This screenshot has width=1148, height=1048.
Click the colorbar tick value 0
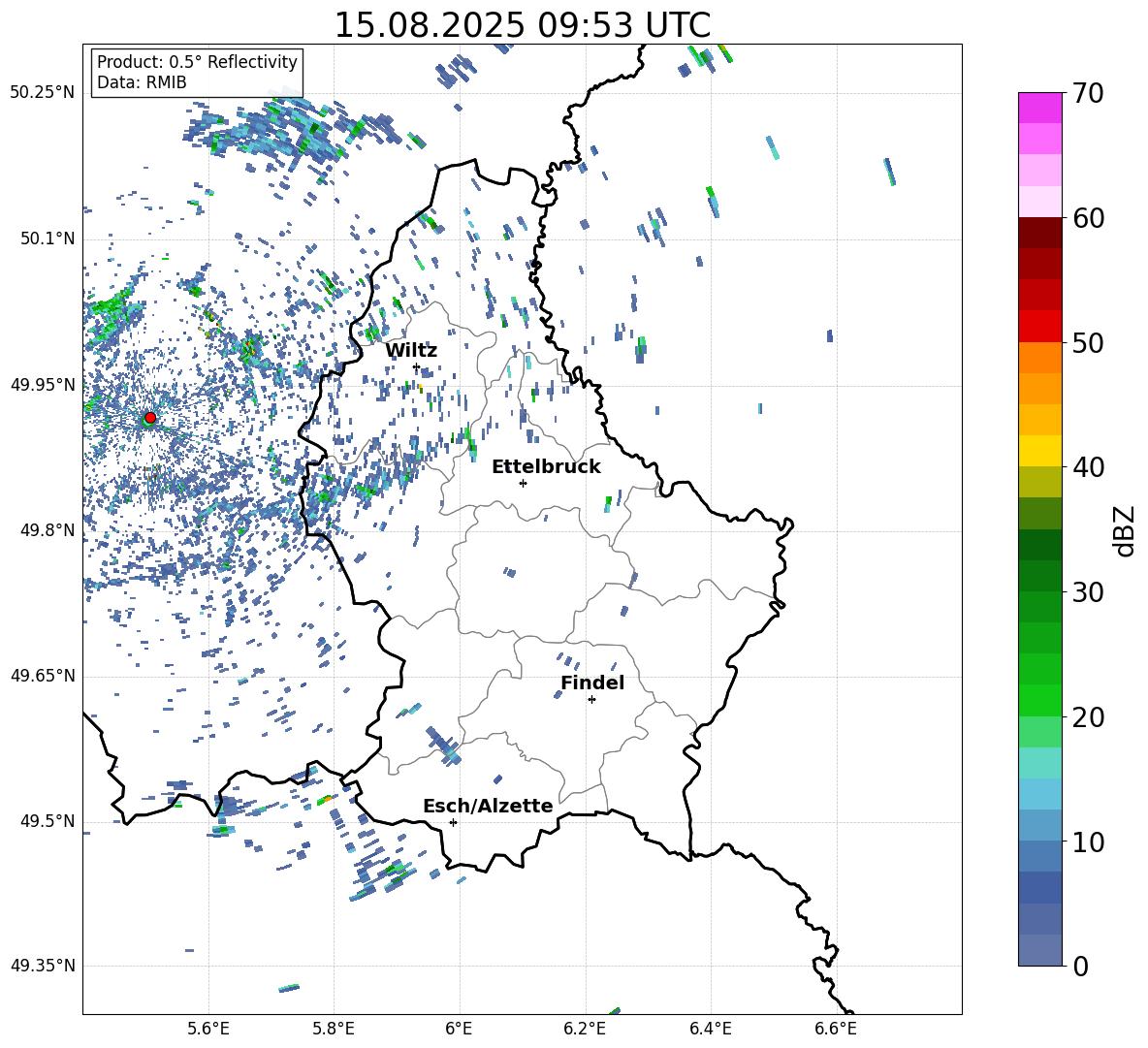click(1081, 966)
